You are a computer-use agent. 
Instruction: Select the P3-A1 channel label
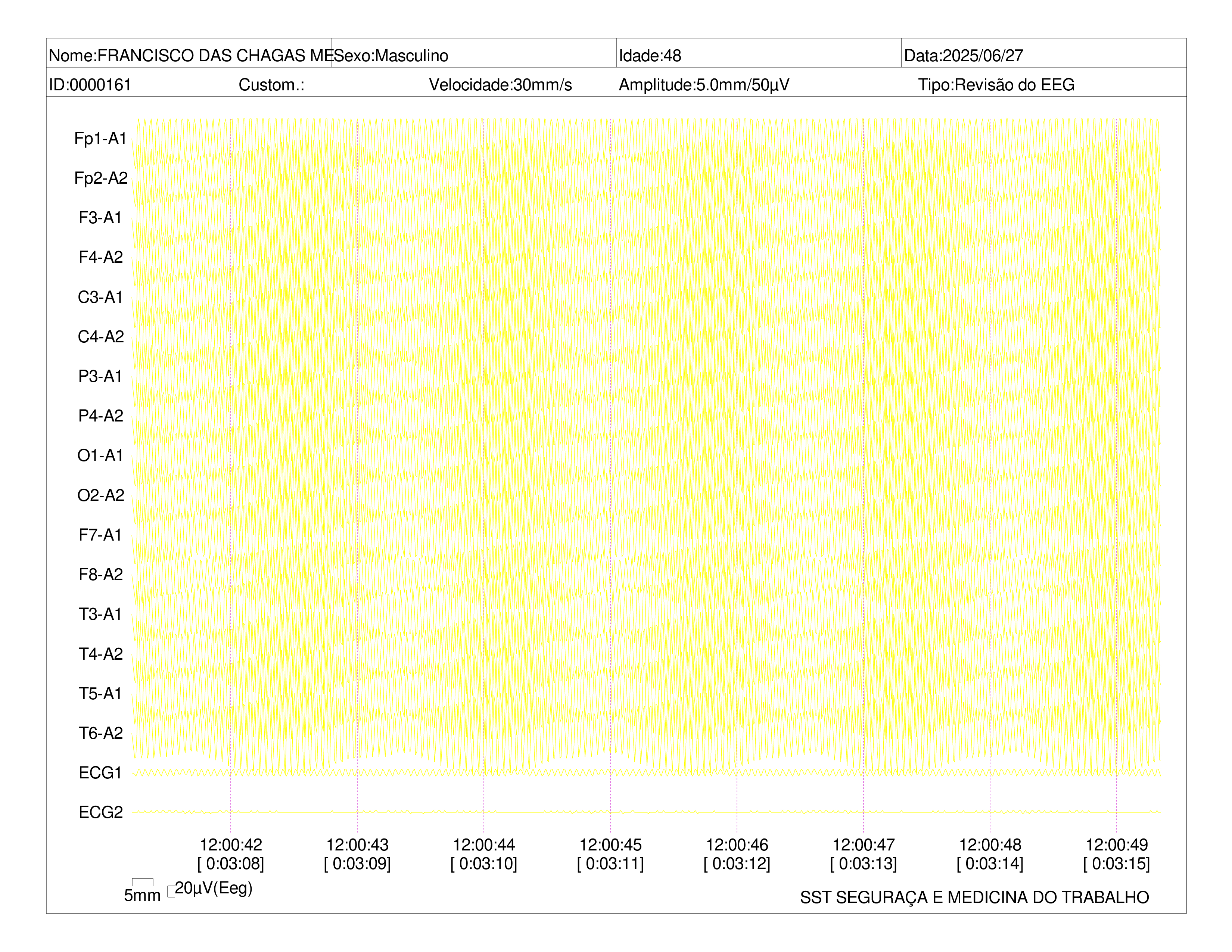(x=100, y=376)
